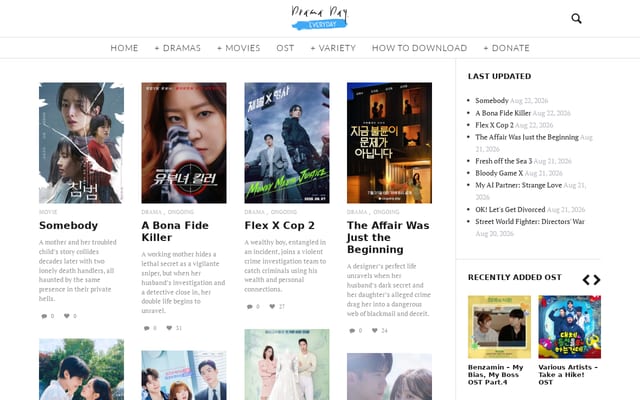Click ONGOING tag above Flex X Cop 2
Screen dimensions: 640x400
tap(284, 212)
